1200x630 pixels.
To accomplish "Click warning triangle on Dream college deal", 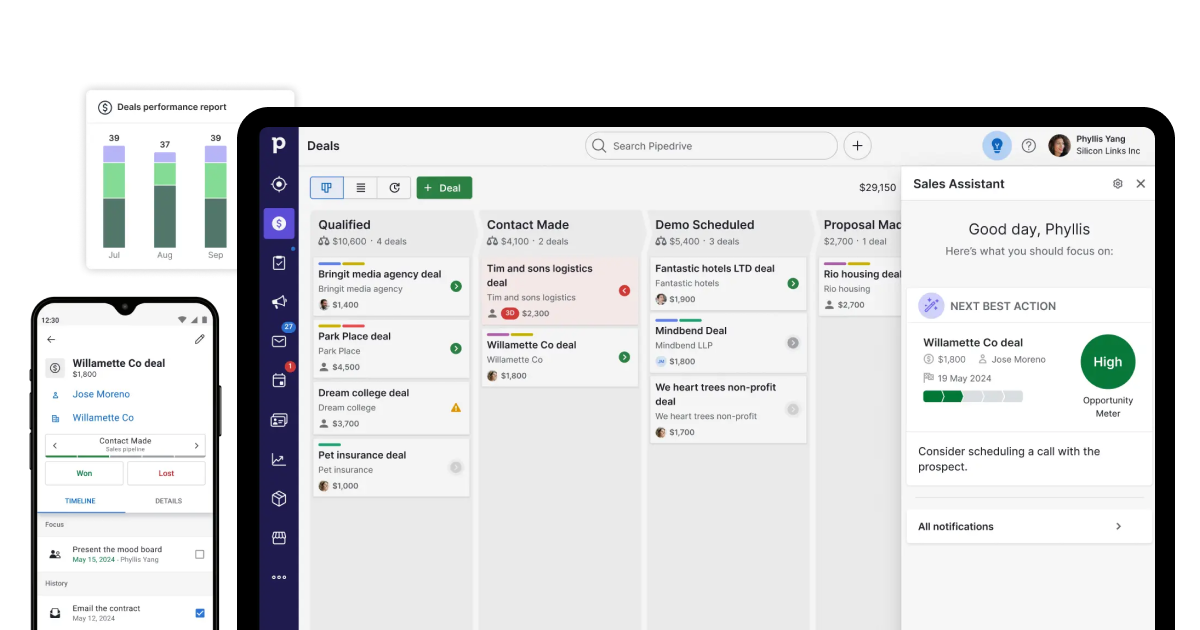I will (x=456, y=408).
